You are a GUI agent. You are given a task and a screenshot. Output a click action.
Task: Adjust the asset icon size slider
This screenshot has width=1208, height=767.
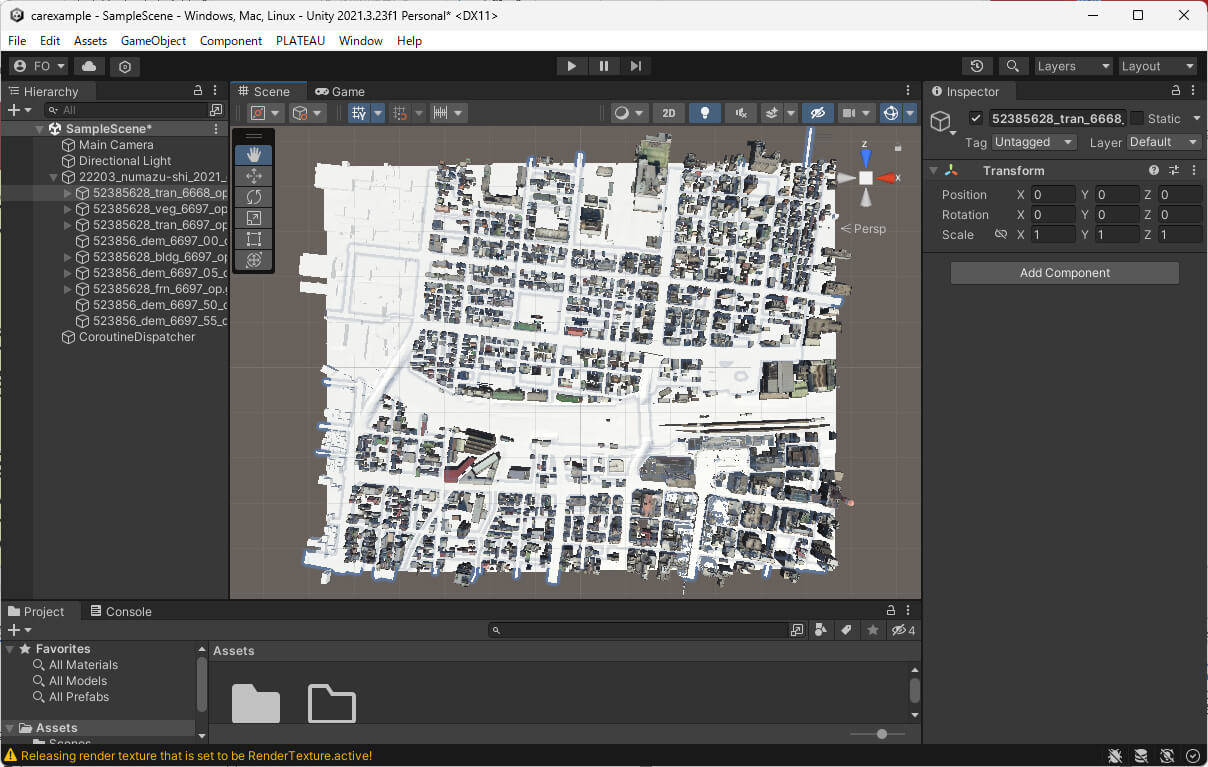tap(881, 734)
